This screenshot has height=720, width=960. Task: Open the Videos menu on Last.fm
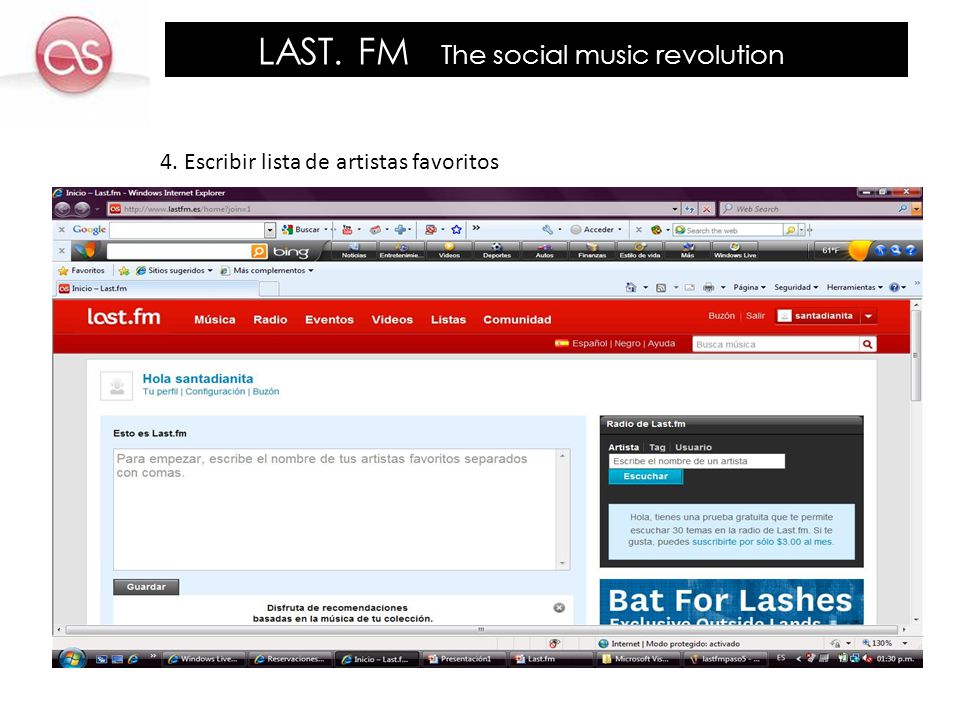coord(392,320)
